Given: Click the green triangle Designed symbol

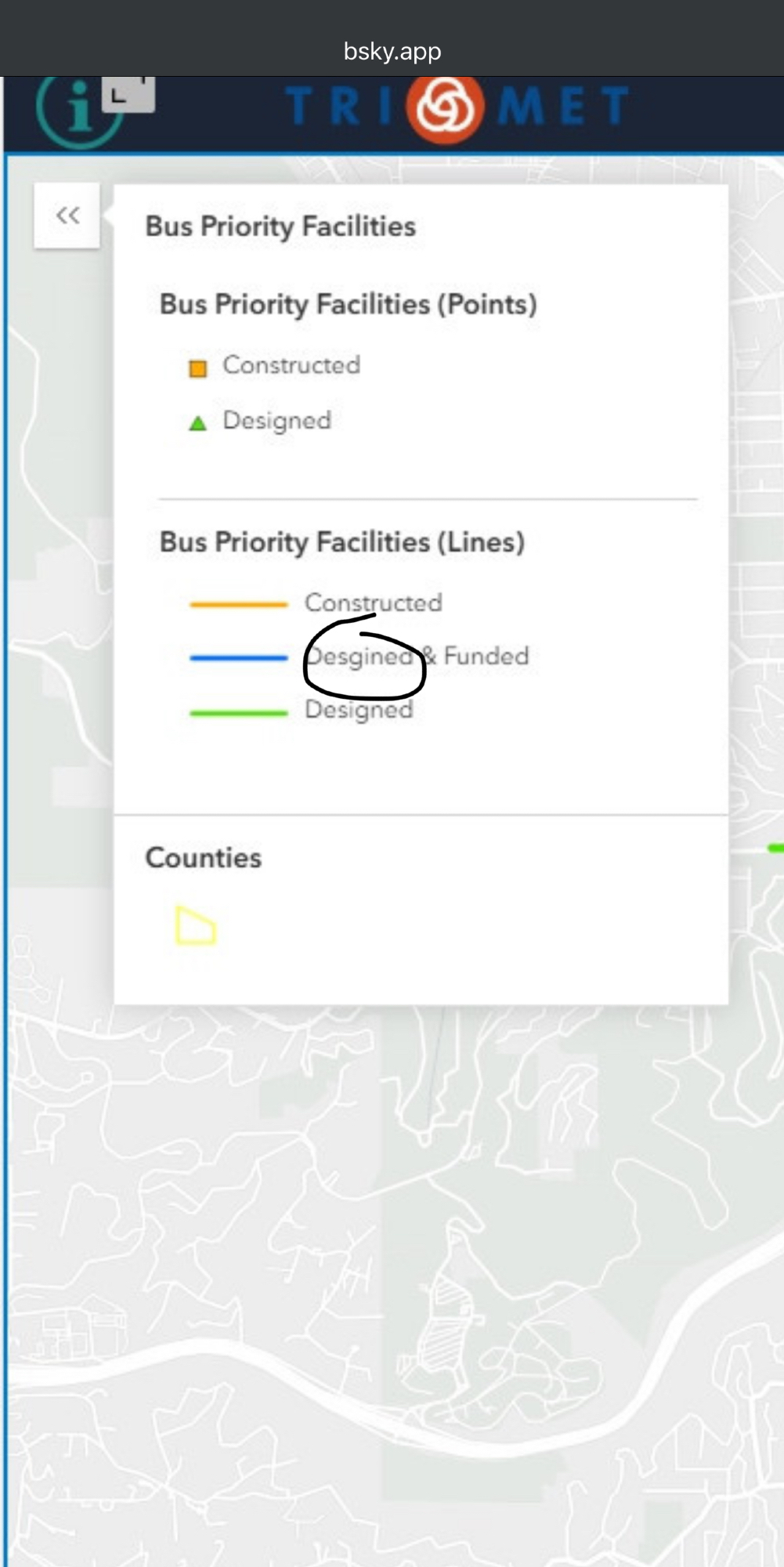Looking at the screenshot, I should point(198,424).
